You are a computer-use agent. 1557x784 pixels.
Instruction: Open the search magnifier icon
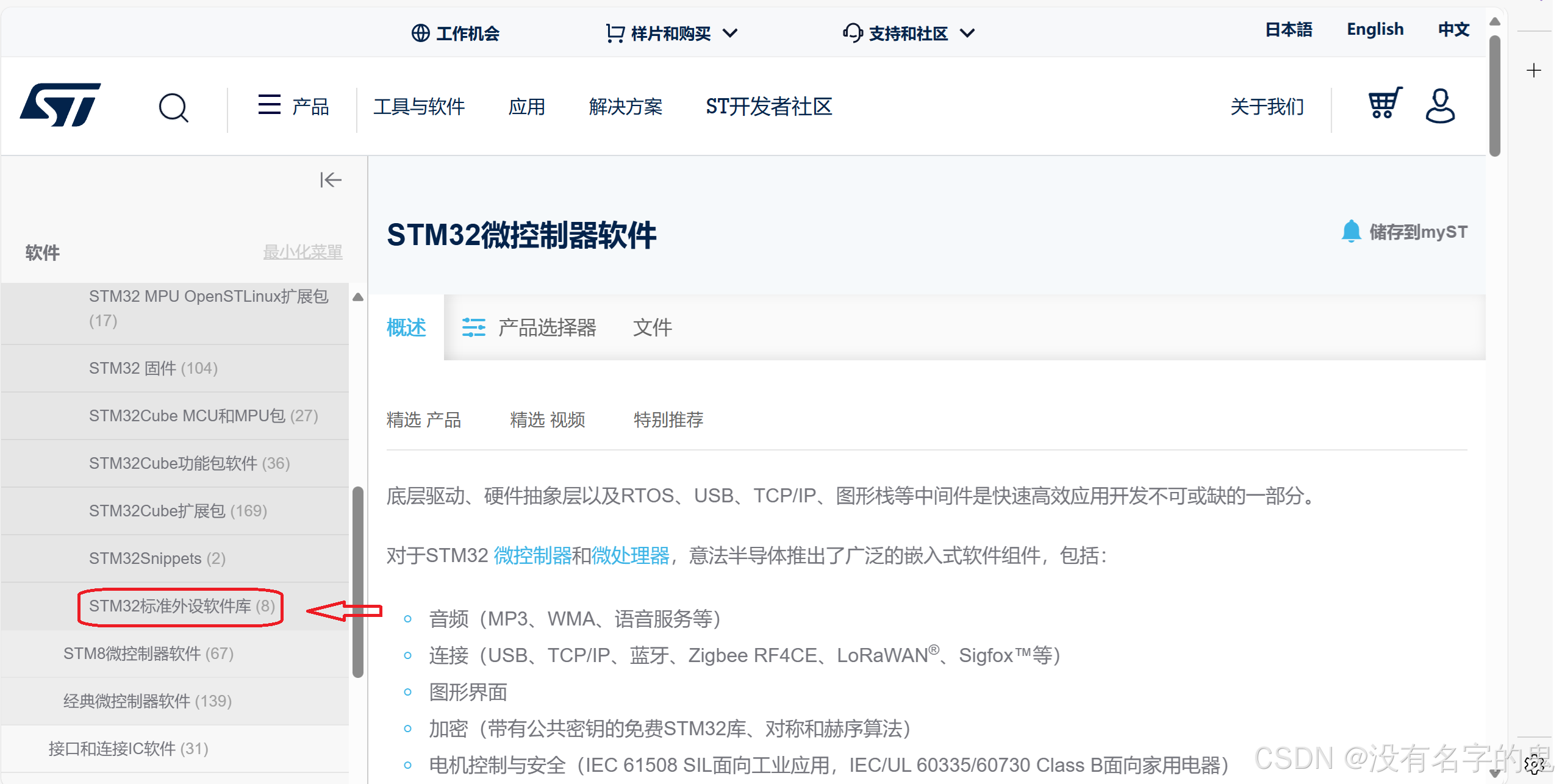[173, 108]
